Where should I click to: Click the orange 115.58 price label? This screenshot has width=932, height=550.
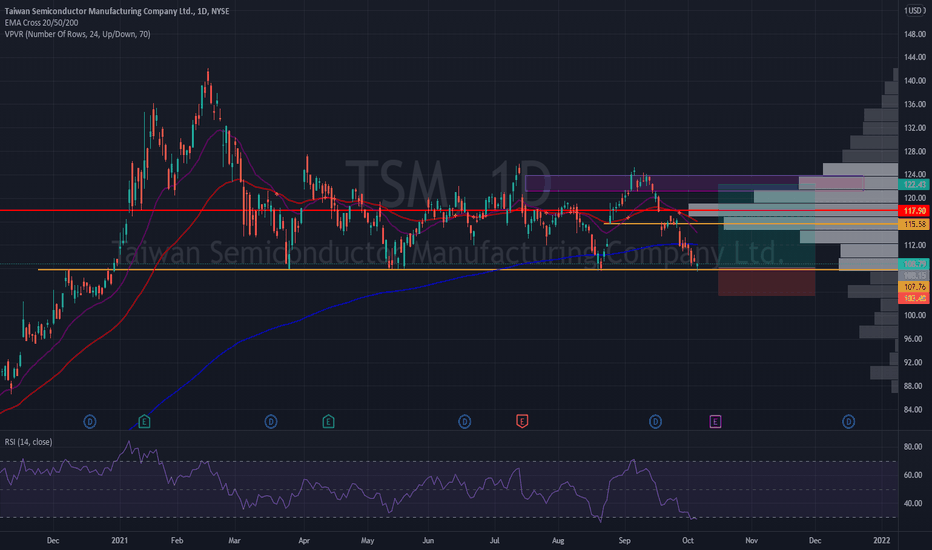[914, 224]
